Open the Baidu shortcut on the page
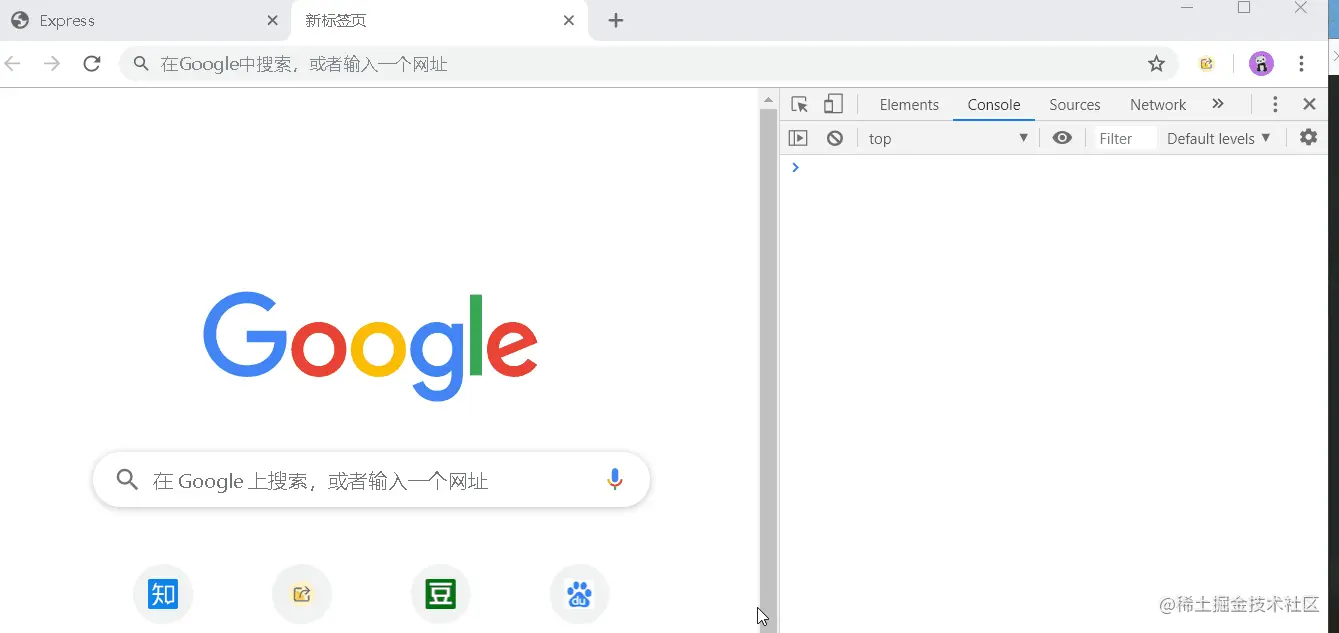The height and width of the screenshot is (633, 1339). 579,593
